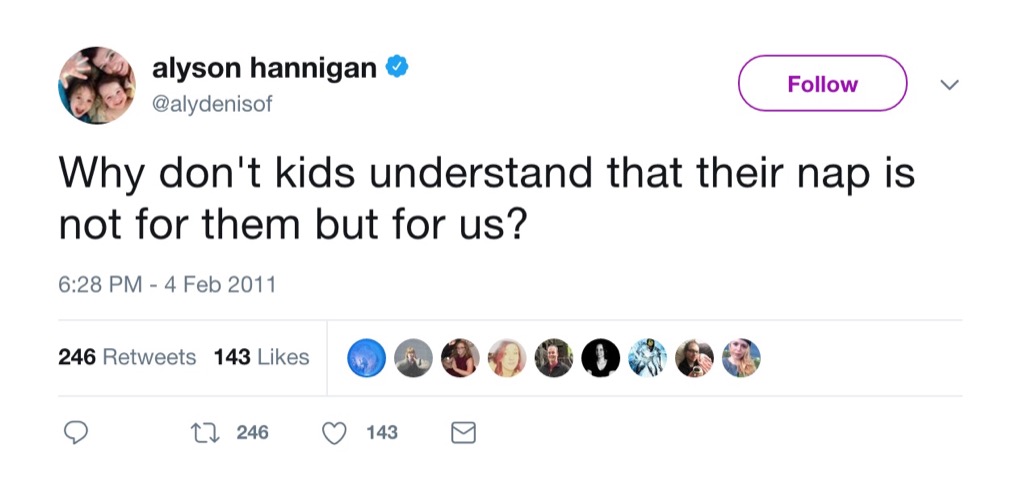Open the liker avatar of man in dark shirt
The height and width of the screenshot is (484, 1024).
(553, 358)
